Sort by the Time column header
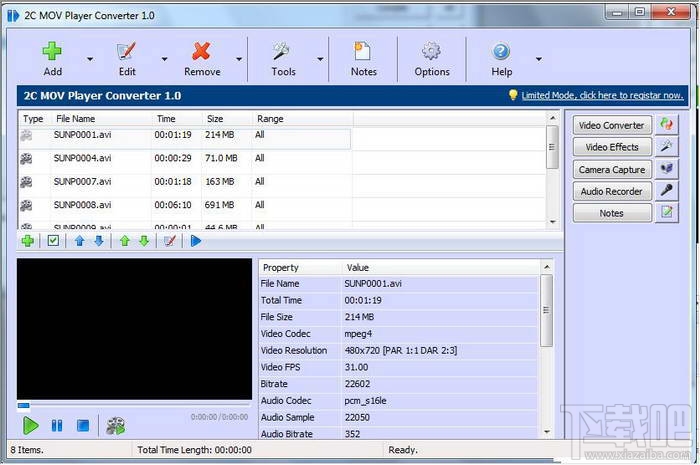 click(176, 119)
